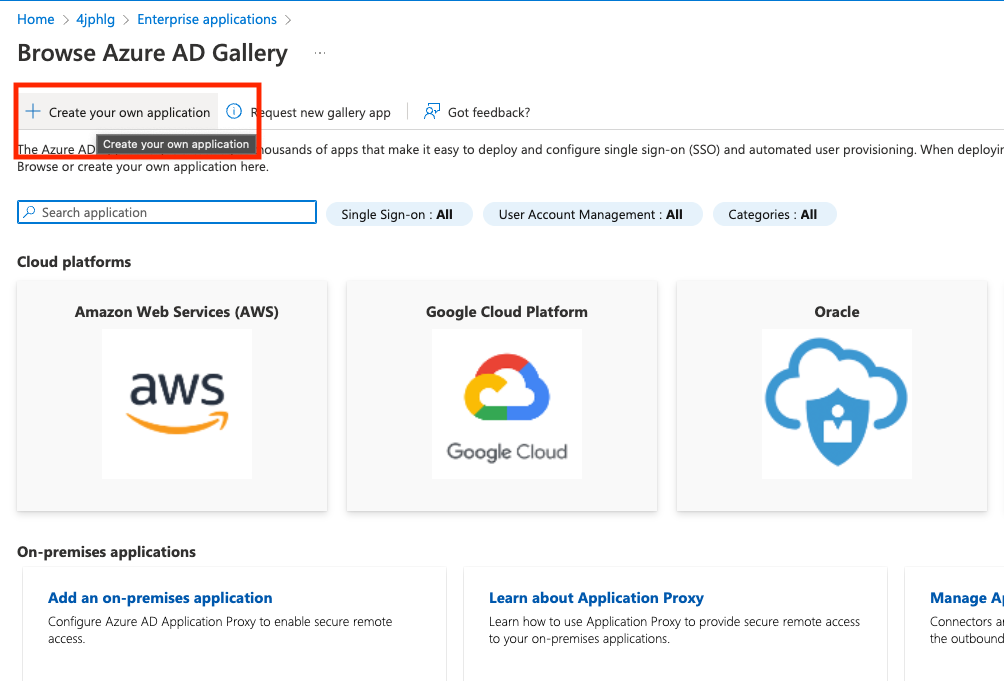The image size is (1004, 681).
Task: Click the magnifier icon in the search box
Action: (29, 212)
